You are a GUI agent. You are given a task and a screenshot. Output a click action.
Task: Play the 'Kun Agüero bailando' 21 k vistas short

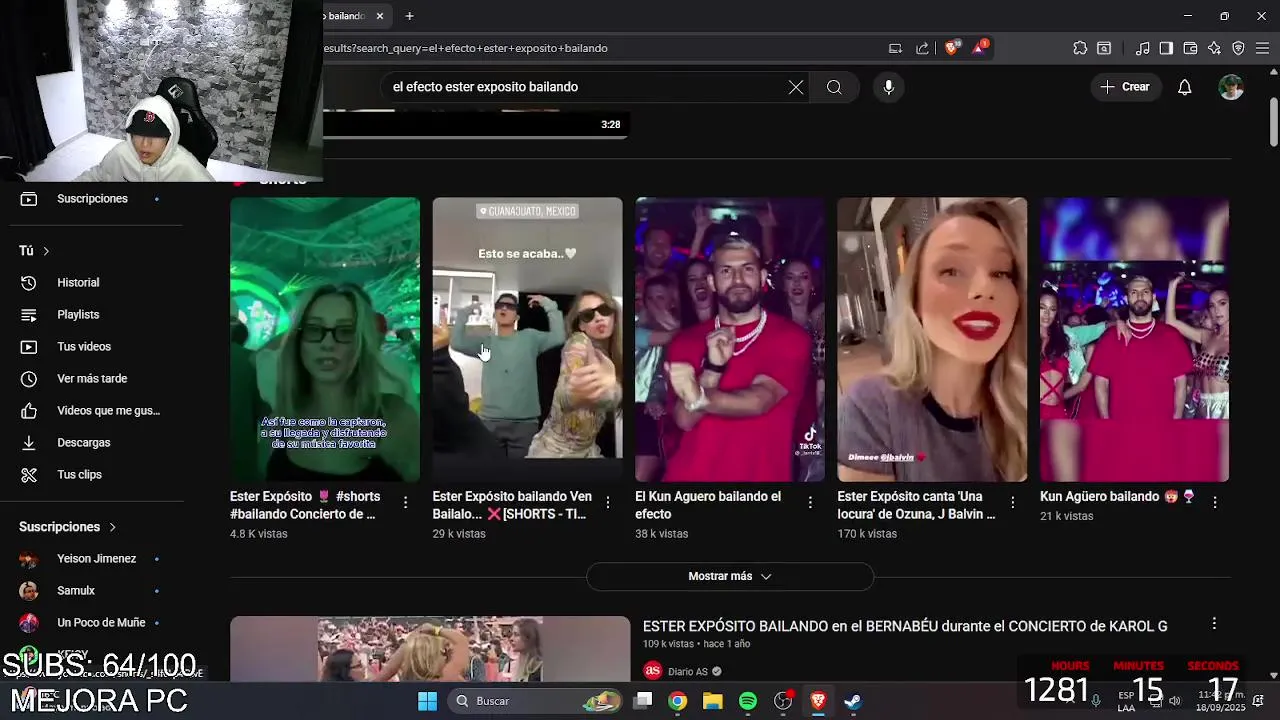1134,340
